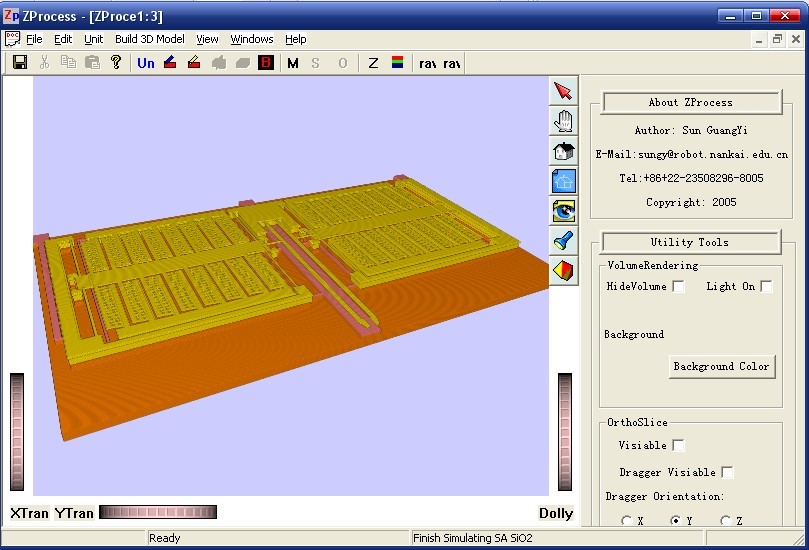Check the Light On option
This screenshot has height=550, width=809.
(x=766, y=287)
